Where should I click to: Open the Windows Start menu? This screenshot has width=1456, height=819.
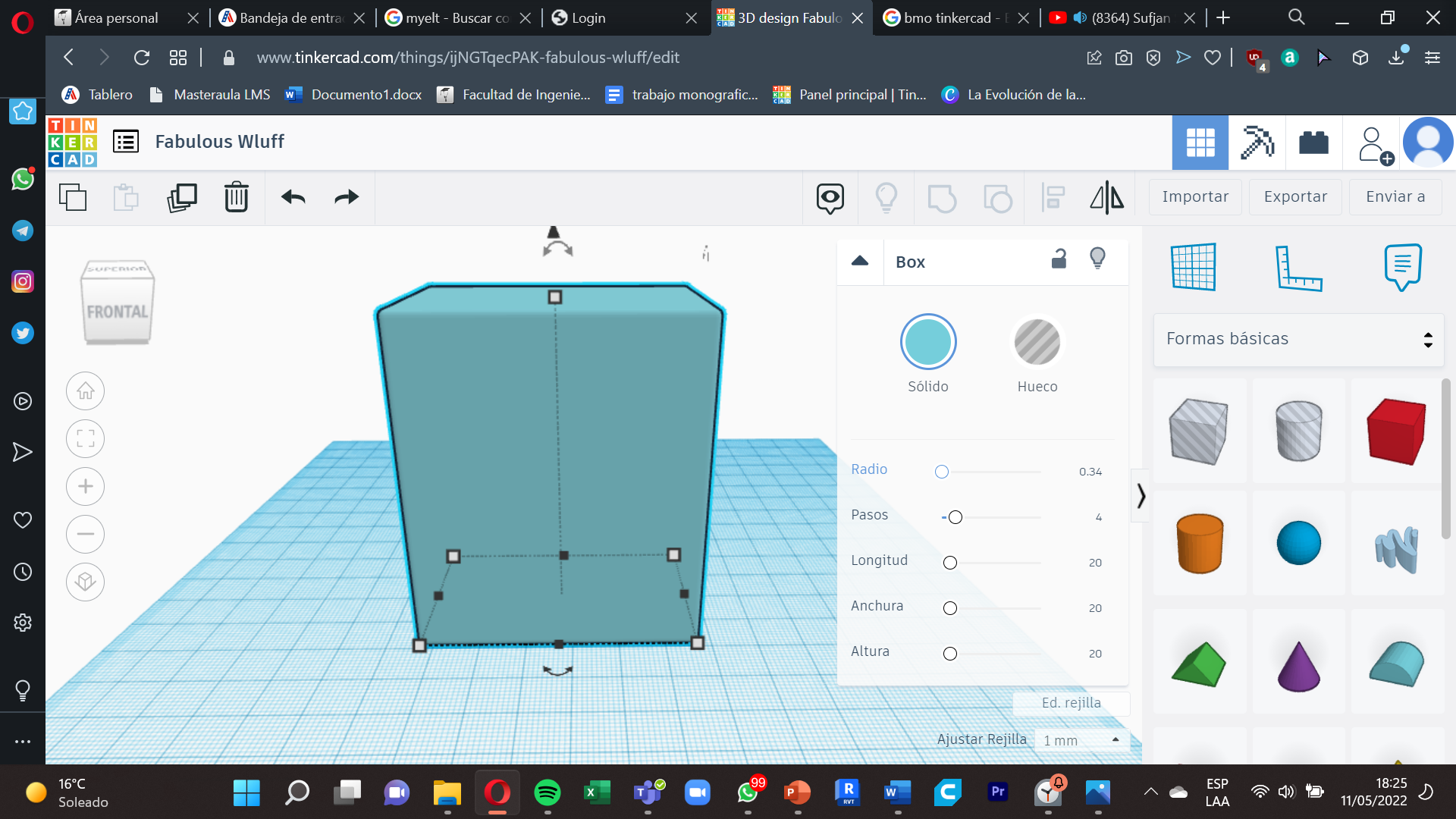(x=246, y=792)
